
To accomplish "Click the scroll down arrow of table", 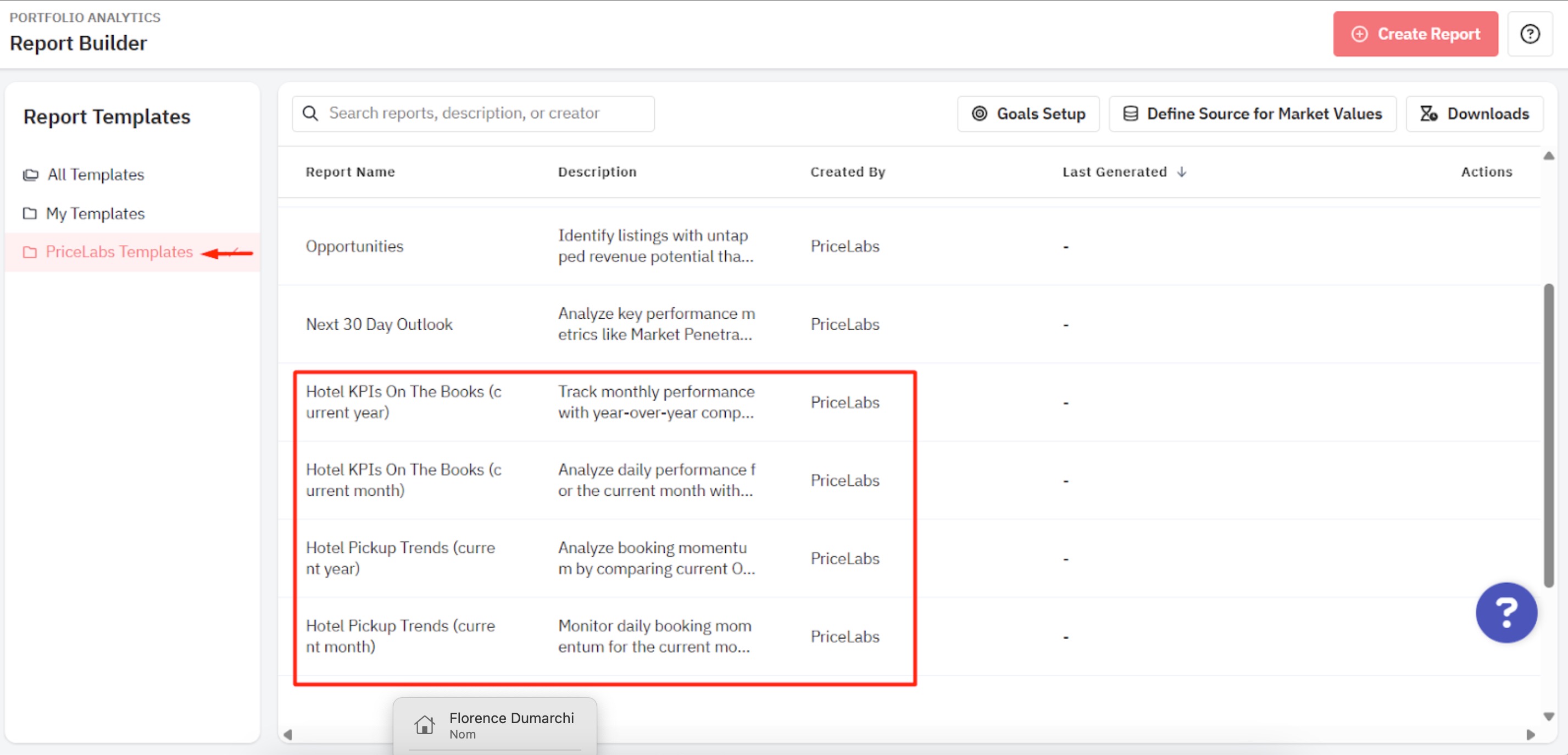I will pyautogui.click(x=1549, y=717).
